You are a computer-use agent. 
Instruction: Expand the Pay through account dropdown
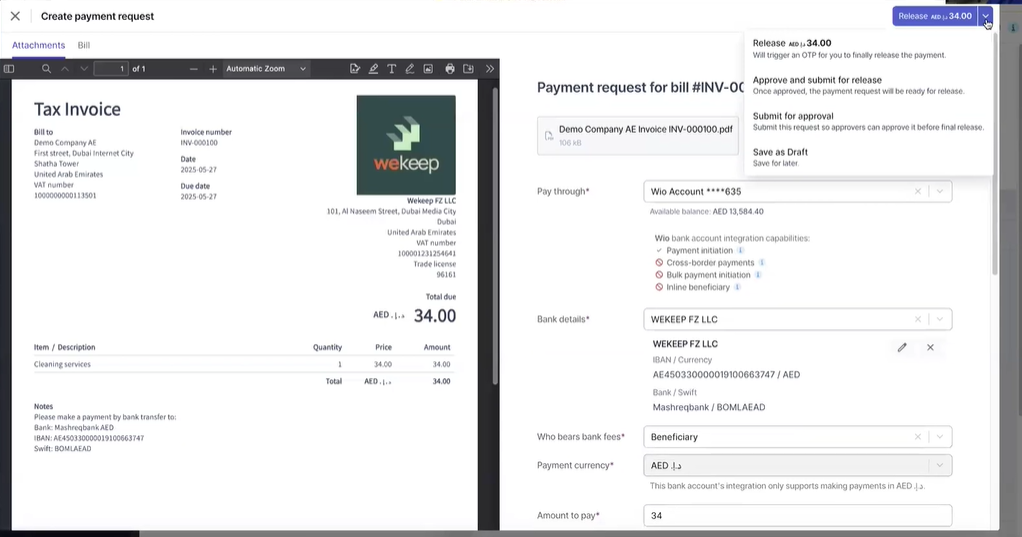point(939,191)
